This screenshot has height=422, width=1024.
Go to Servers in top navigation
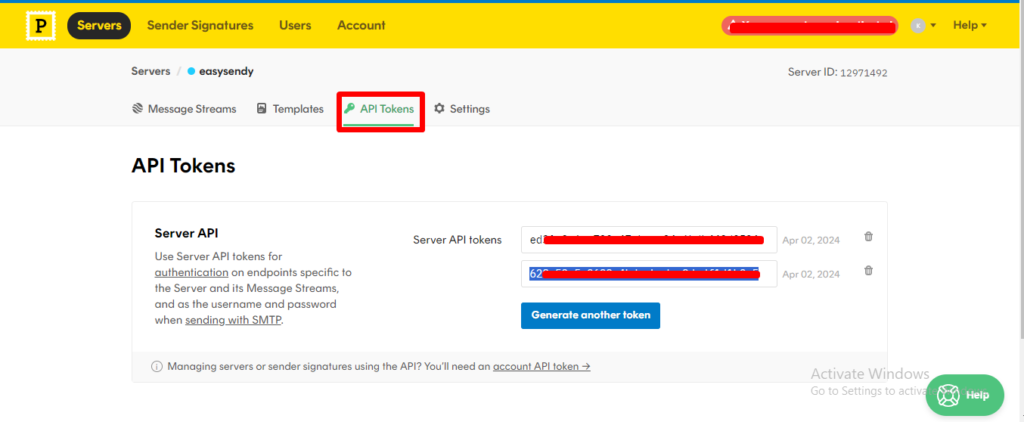click(x=99, y=25)
